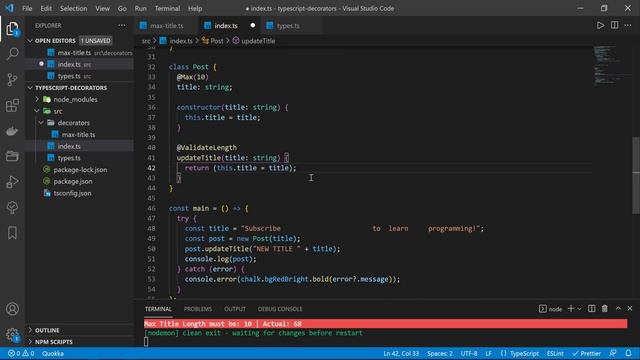Open editor More Actions ellipsis
The height and width of the screenshot is (360, 640).
coord(628,25)
